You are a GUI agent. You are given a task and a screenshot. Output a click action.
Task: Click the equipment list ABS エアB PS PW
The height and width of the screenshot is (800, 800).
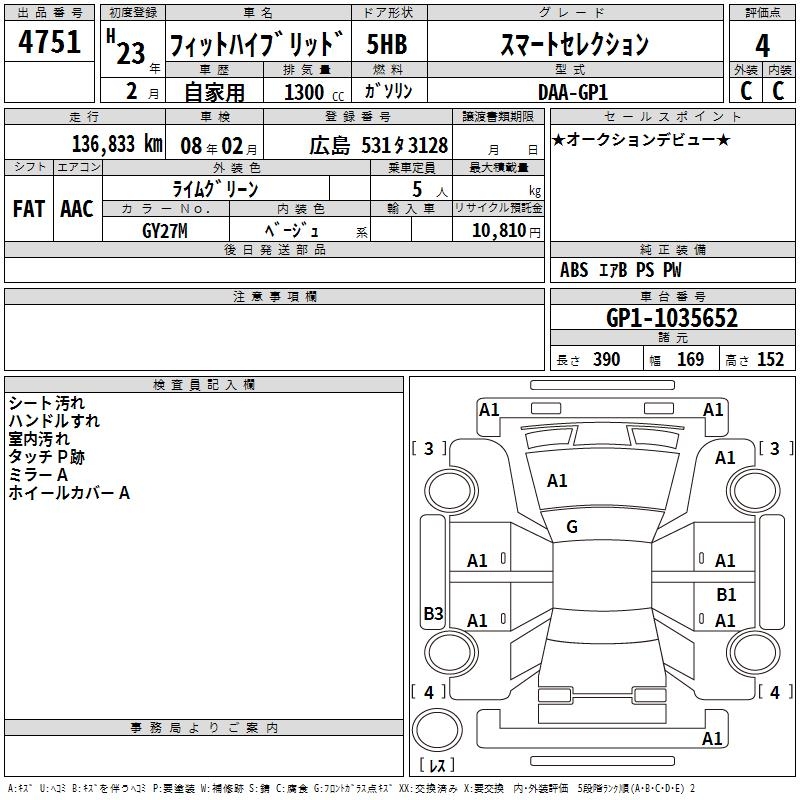[x=620, y=270]
